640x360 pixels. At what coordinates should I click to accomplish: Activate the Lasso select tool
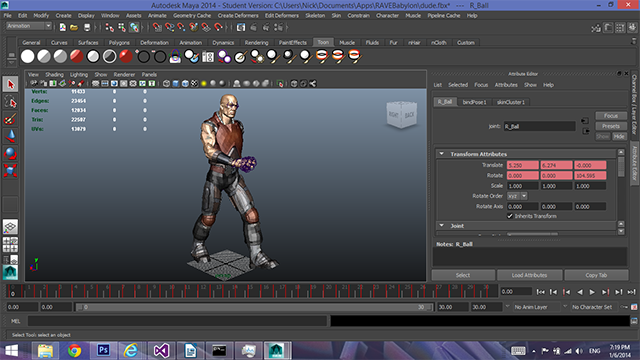[x=10, y=102]
